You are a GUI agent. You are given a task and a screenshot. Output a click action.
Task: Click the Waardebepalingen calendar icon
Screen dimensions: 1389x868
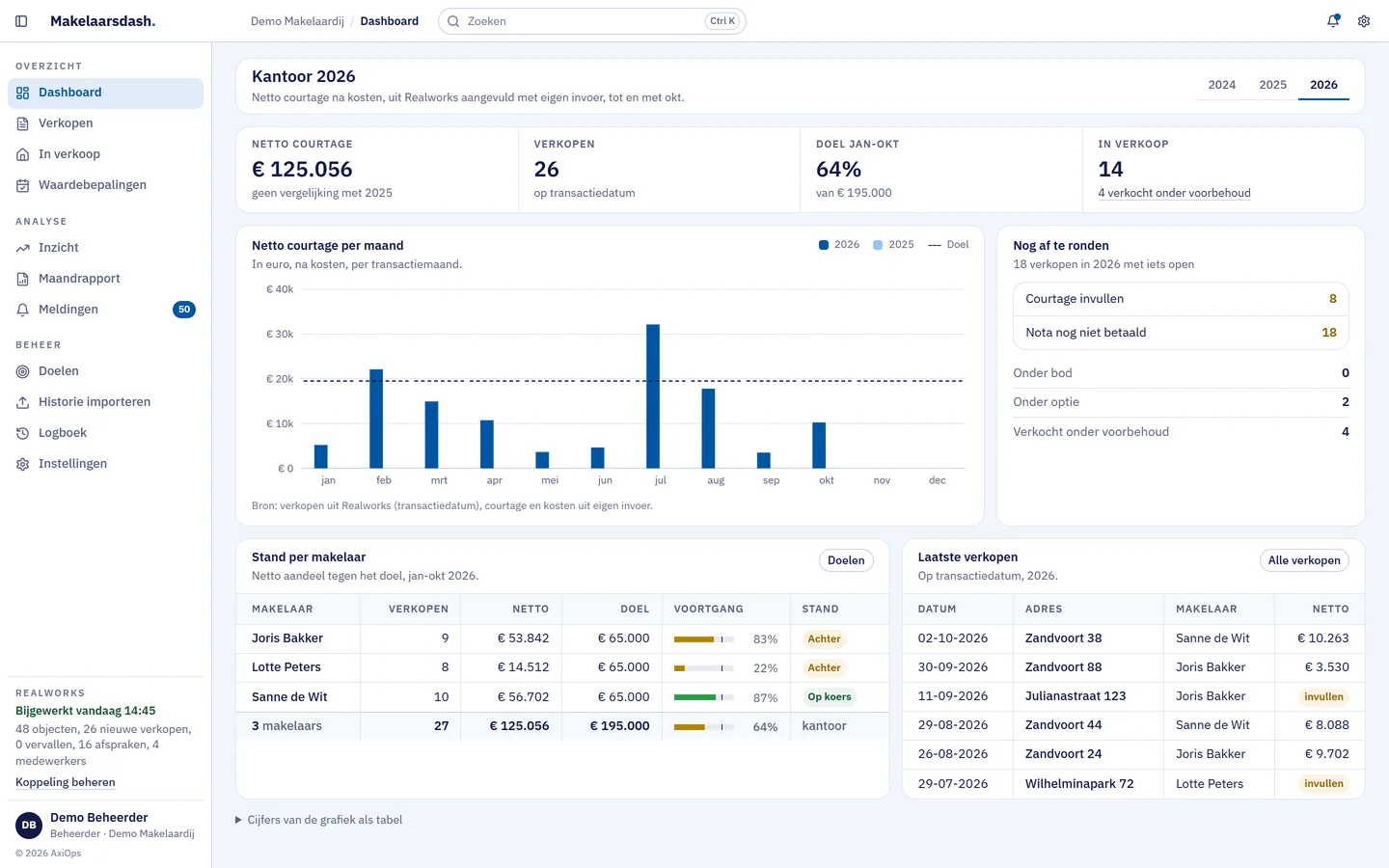tap(23, 186)
